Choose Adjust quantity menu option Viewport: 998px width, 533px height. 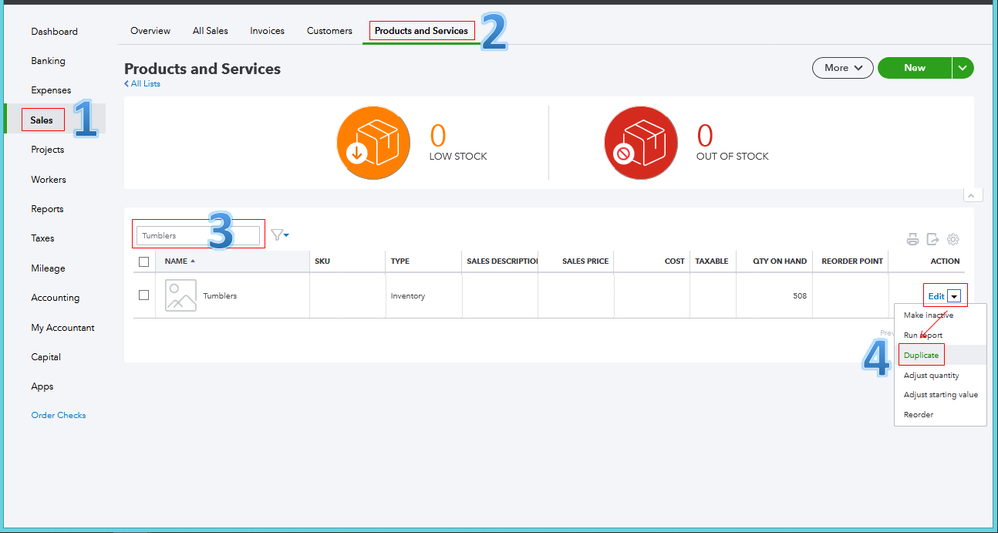pos(931,375)
